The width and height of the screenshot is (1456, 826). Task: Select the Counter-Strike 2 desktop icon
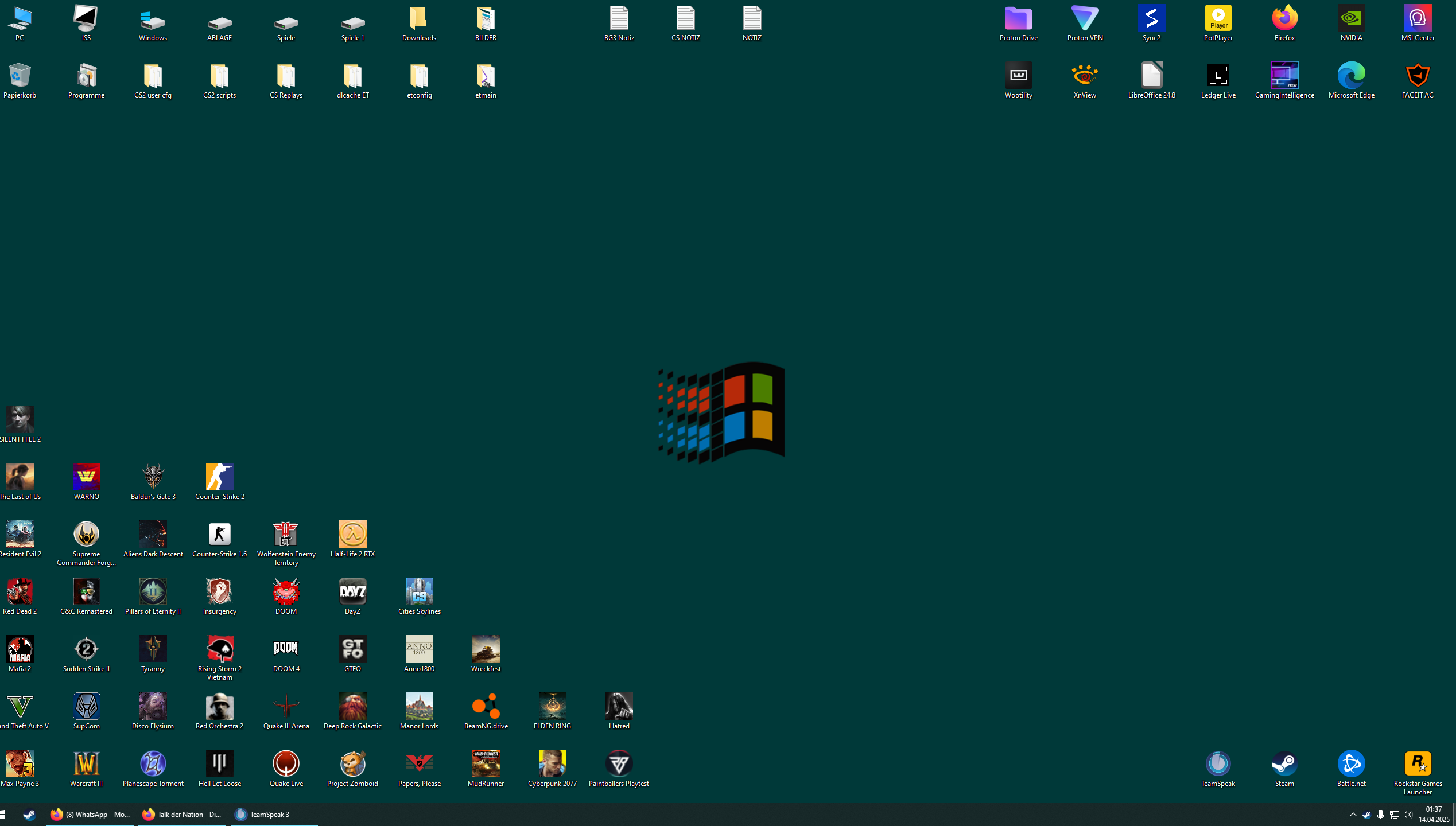click(219, 478)
